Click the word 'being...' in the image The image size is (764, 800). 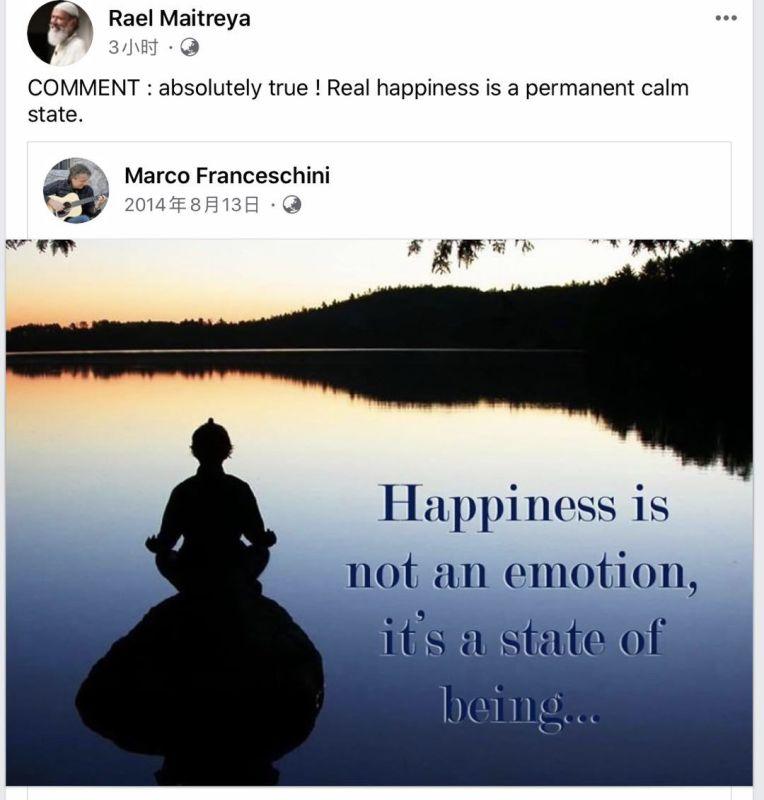tap(521, 707)
